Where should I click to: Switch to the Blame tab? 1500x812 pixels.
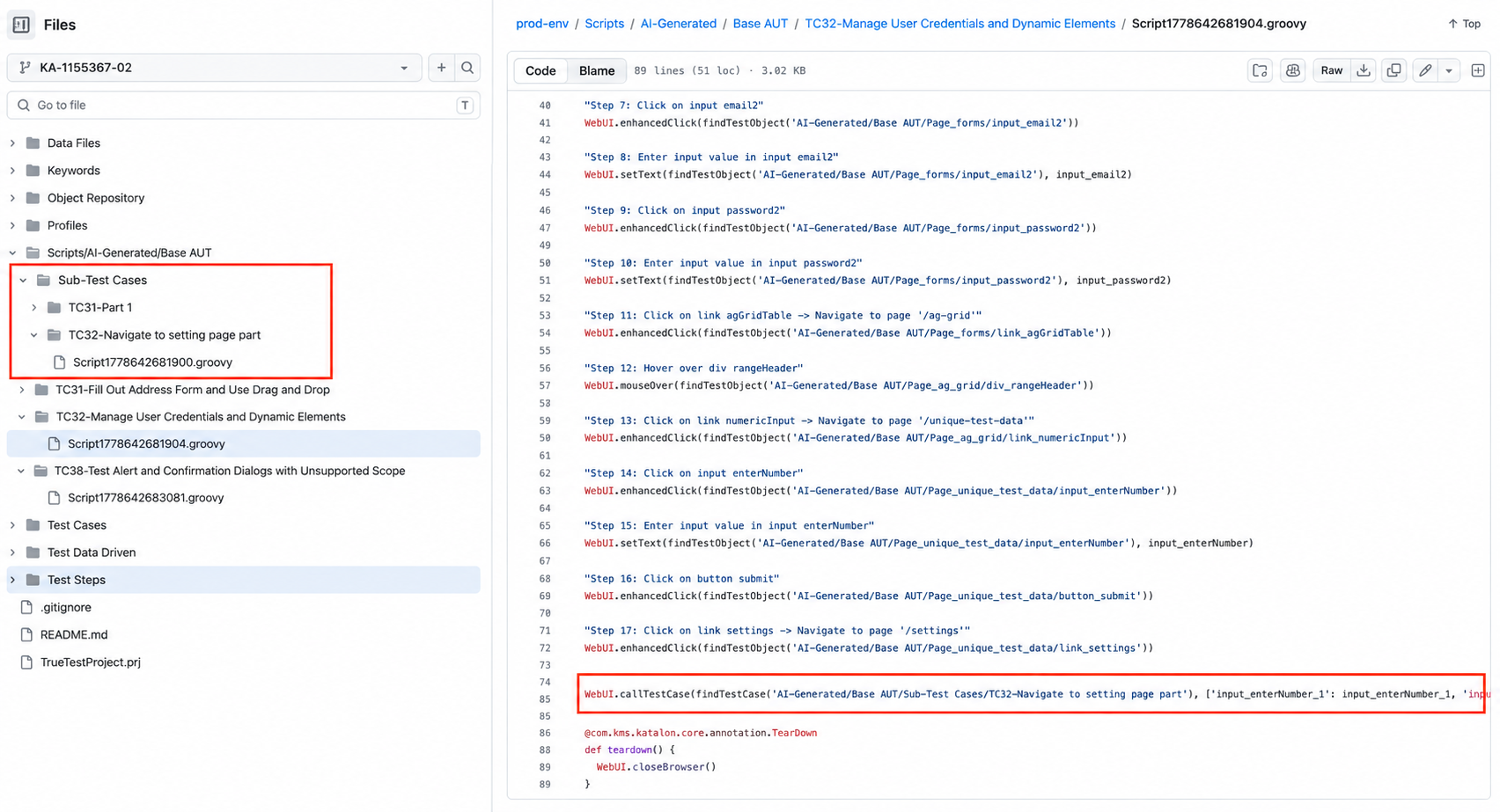point(597,70)
